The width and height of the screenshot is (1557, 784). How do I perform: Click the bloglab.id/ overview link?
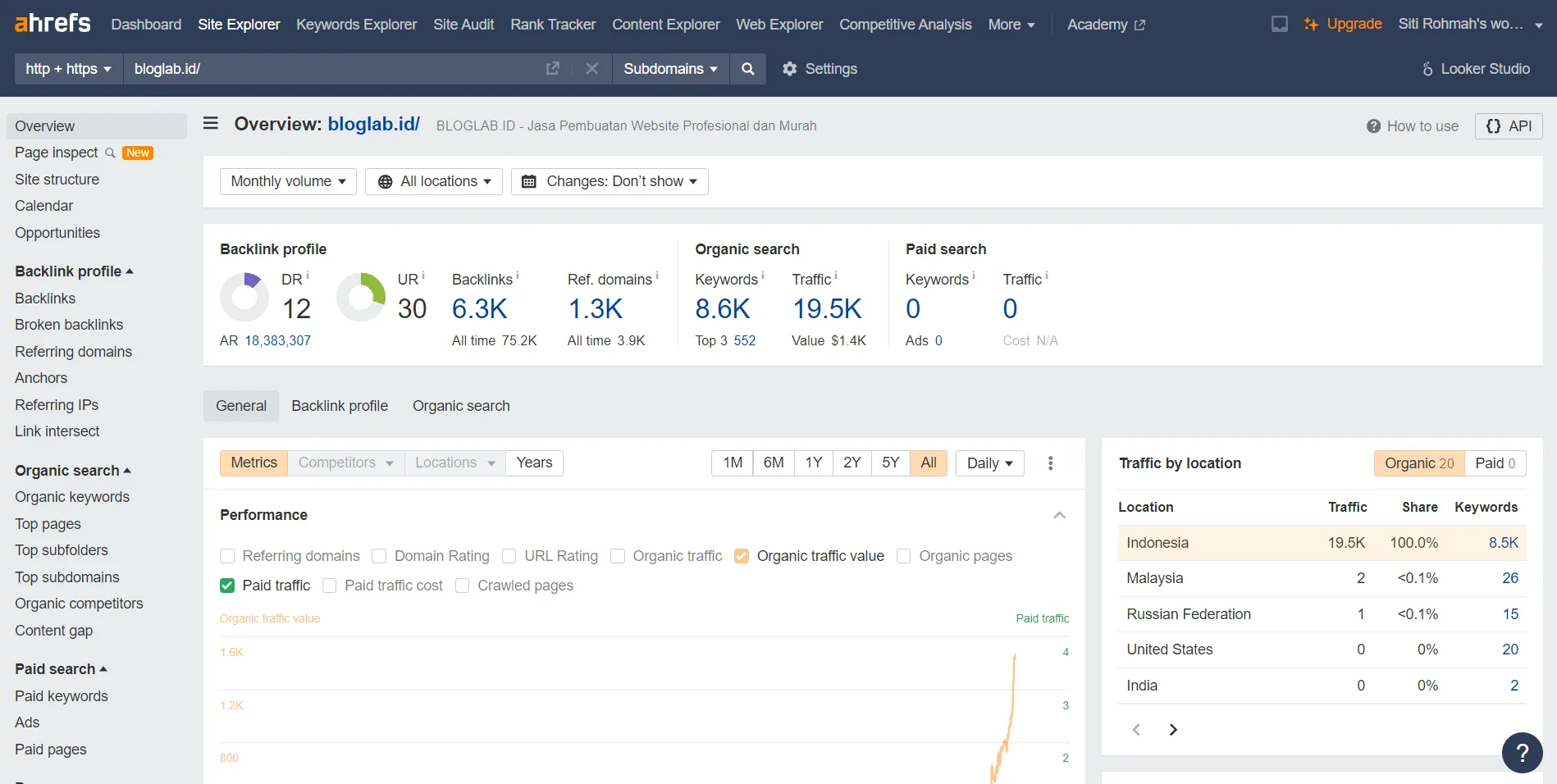373,124
